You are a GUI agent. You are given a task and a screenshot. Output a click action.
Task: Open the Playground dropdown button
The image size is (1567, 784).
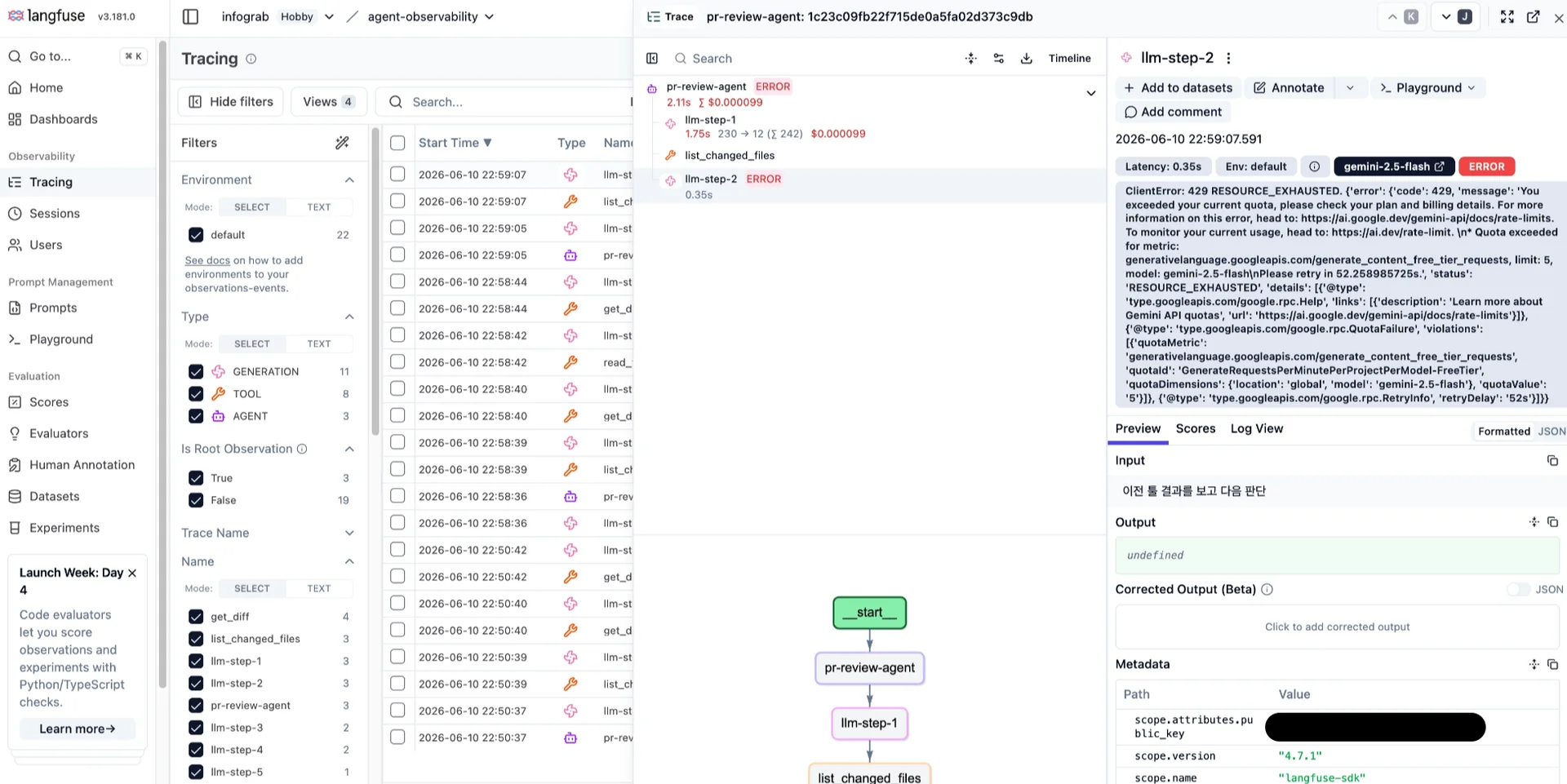pyautogui.click(x=1427, y=87)
